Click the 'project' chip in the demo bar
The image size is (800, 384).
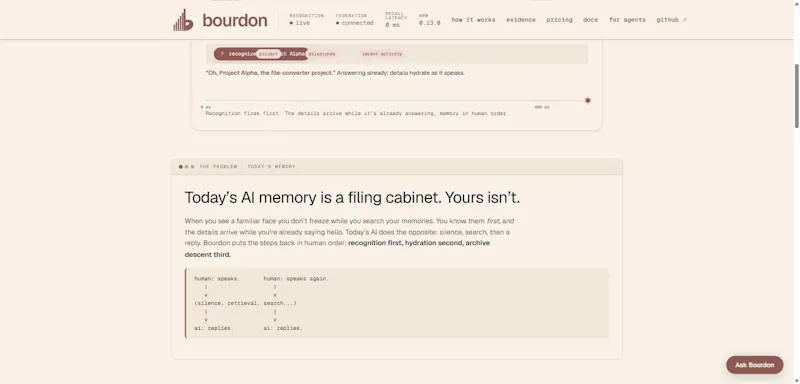point(268,54)
